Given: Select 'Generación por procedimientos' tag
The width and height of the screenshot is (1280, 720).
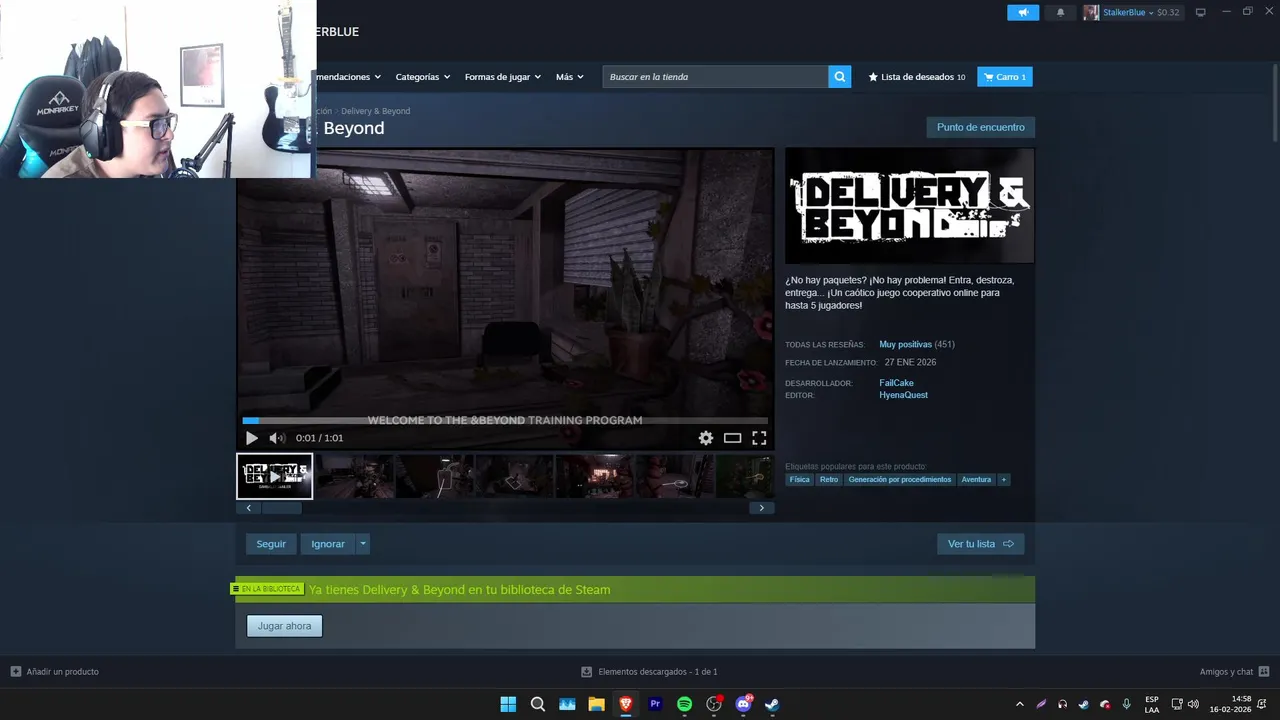Looking at the screenshot, I should (x=900, y=480).
